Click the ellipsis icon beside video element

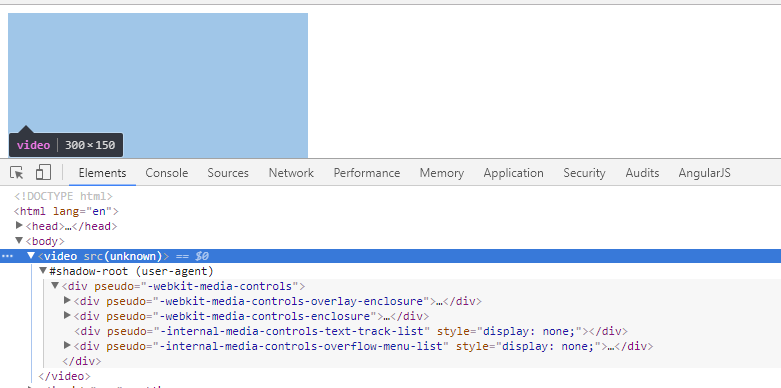click(x=7, y=256)
